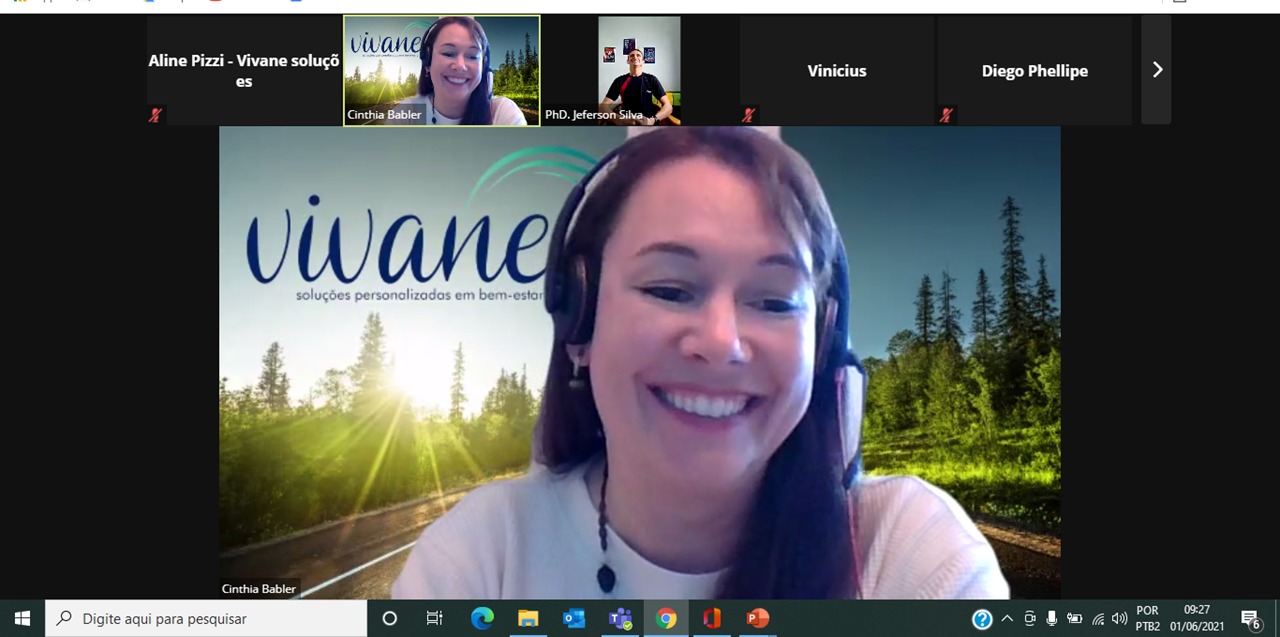Open File Explorer from taskbar
This screenshot has height=637, width=1280.
click(528, 619)
